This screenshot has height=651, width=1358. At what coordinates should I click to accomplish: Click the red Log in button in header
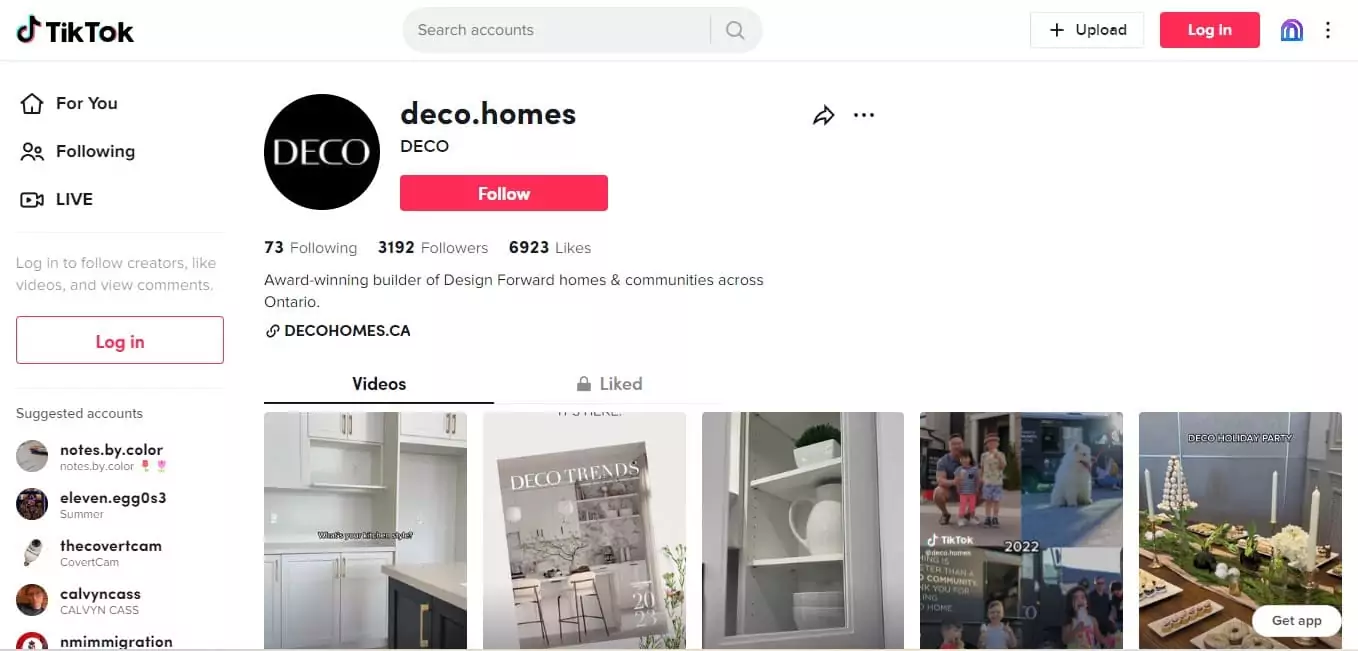pos(1210,30)
